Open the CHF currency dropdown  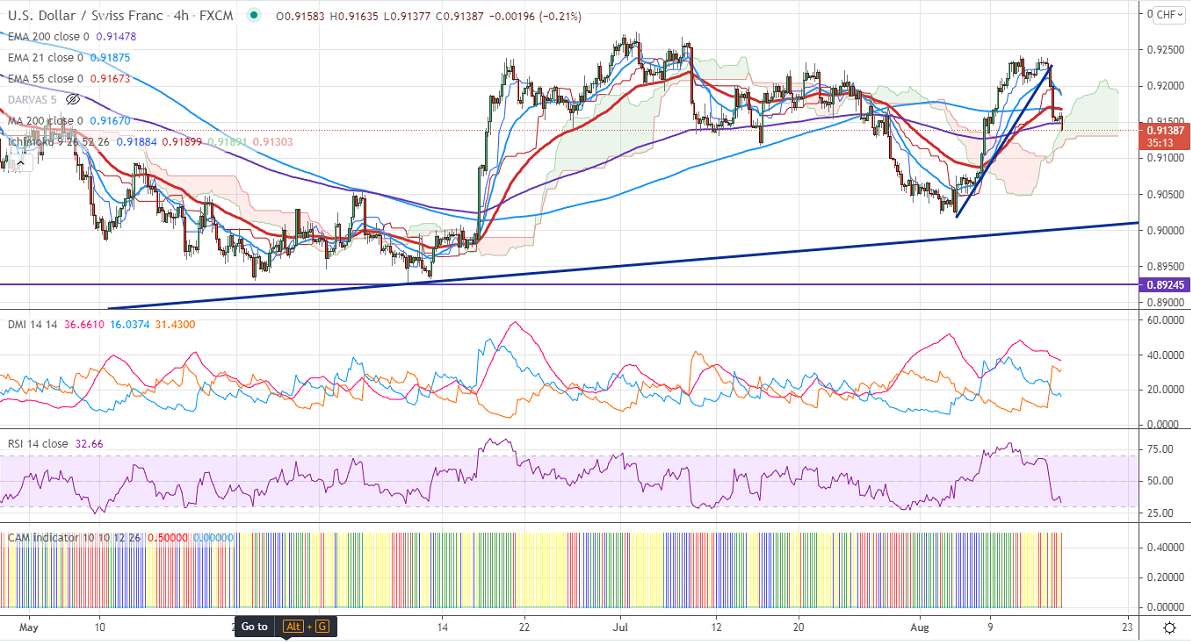pos(1169,15)
